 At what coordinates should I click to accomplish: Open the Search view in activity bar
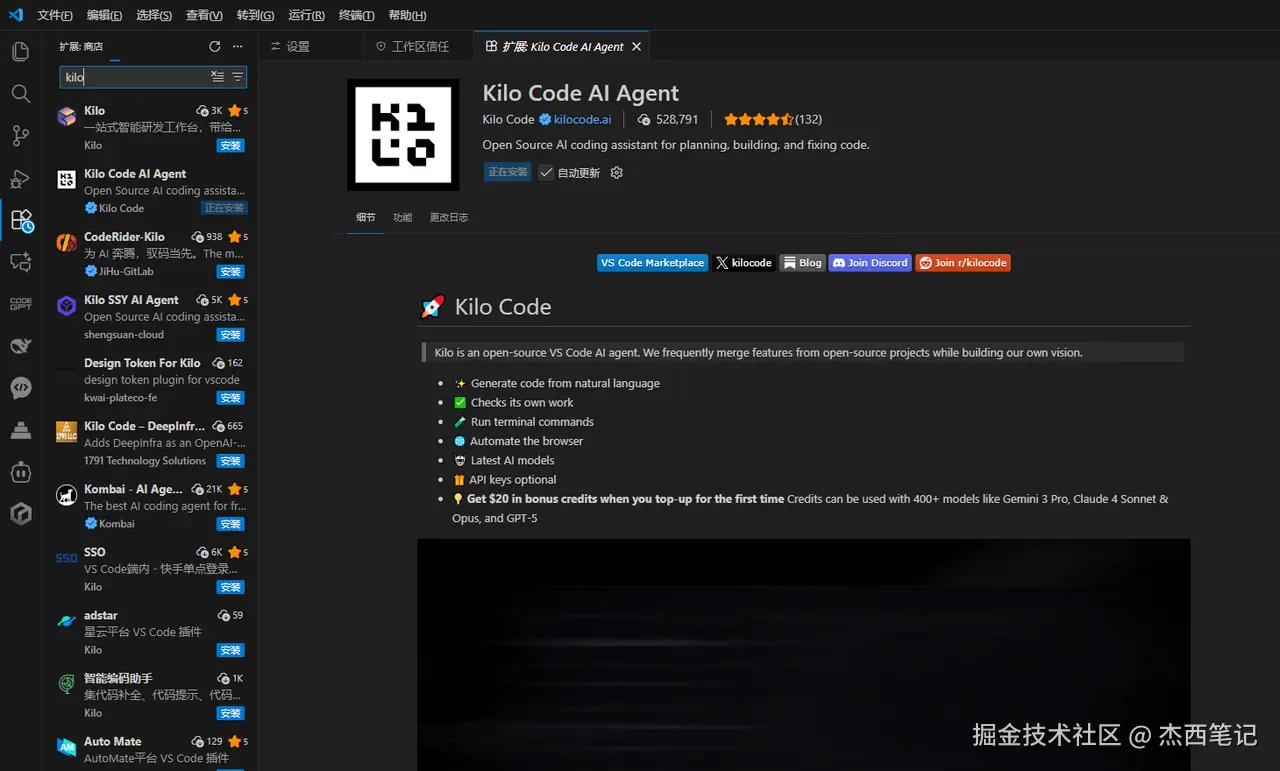(x=20, y=94)
